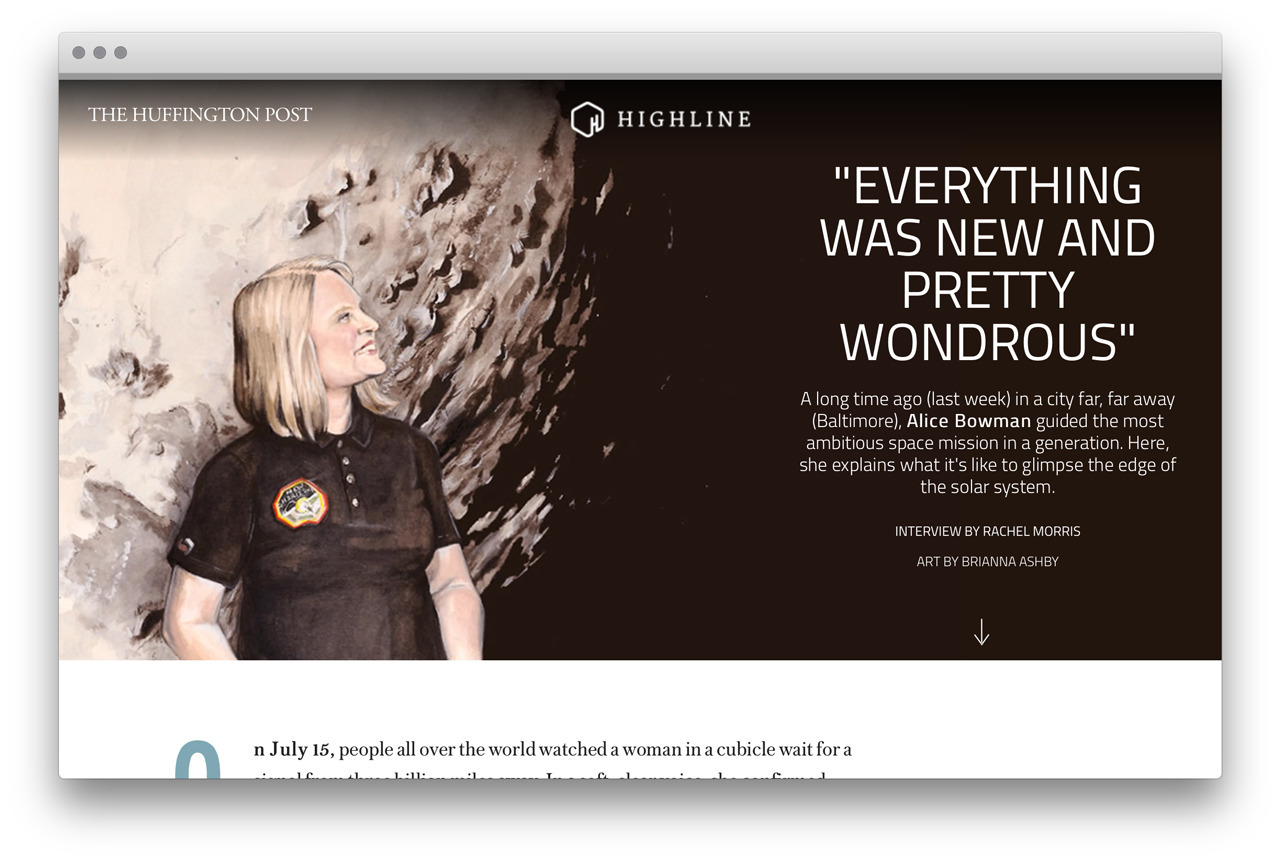Click the large blue drop cap letter
The width and height of the screenshot is (1280, 863).
[198, 760]
